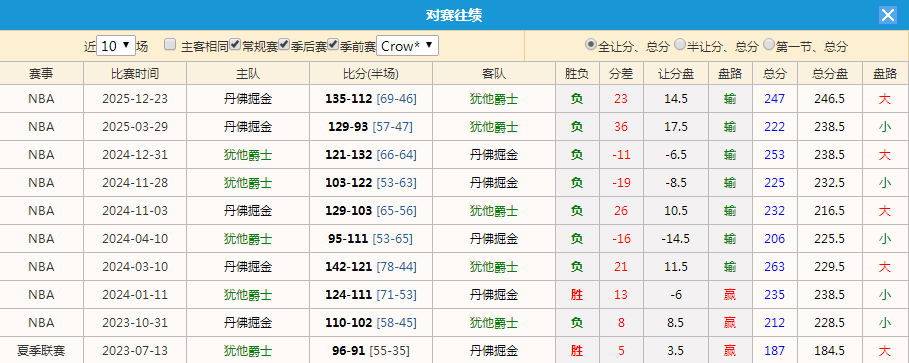909x363 pixels.
Task: Click the date 2024-11-28
Action: 135,183
